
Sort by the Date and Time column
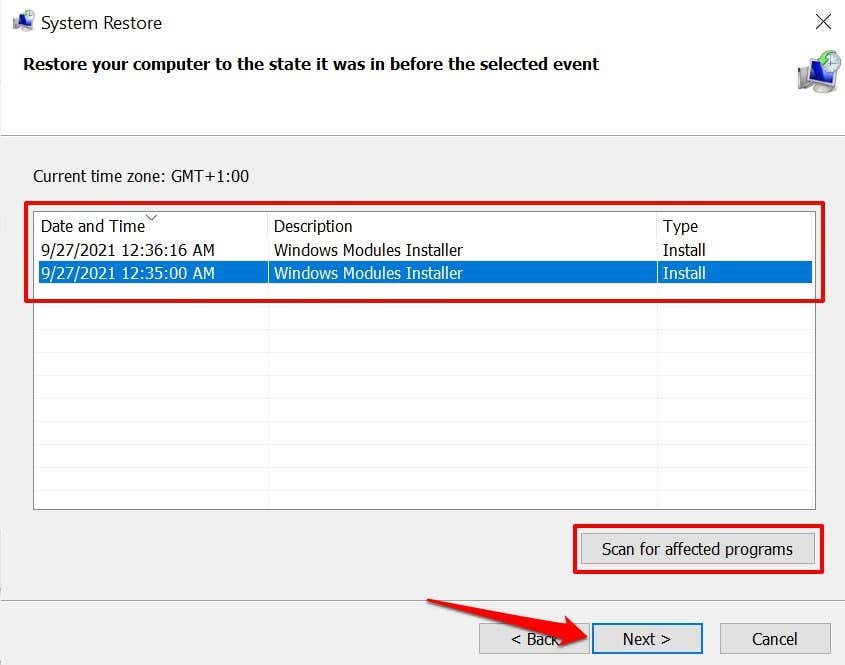click(x=92, y=227)
